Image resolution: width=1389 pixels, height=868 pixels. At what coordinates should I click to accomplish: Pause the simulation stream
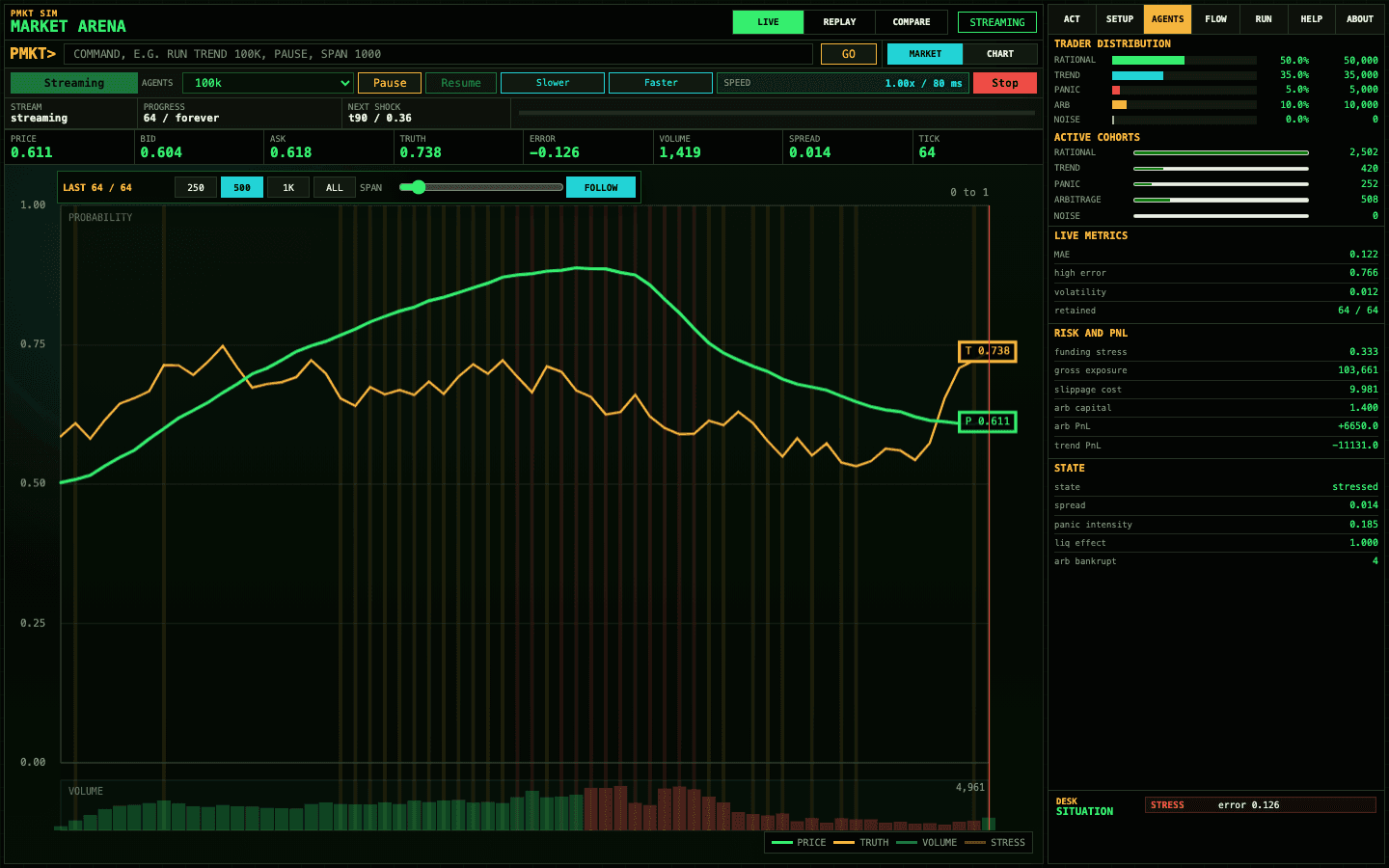click(390, 83)
